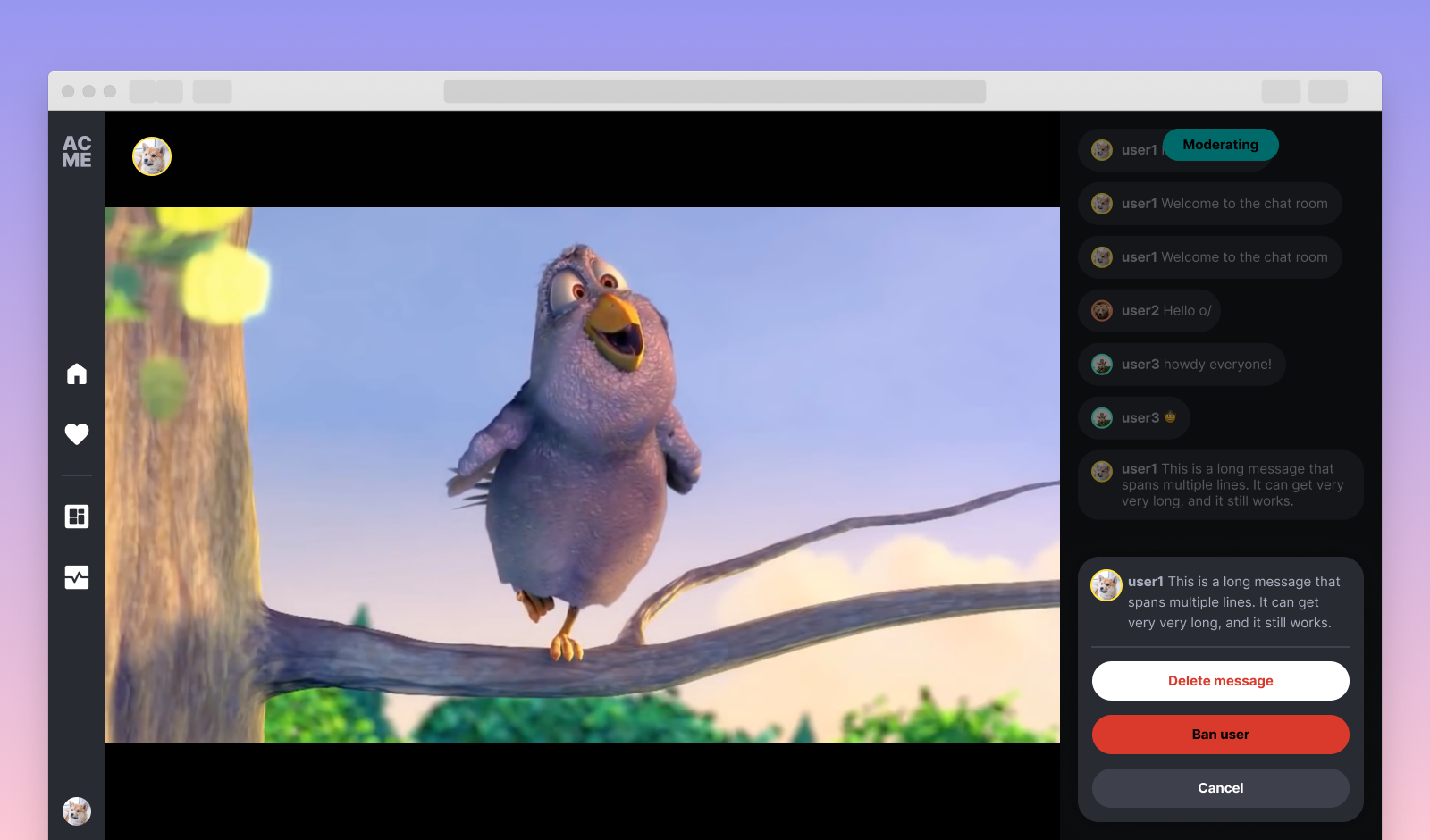Open favorites with the heart icon

click(x=77, y=434)
